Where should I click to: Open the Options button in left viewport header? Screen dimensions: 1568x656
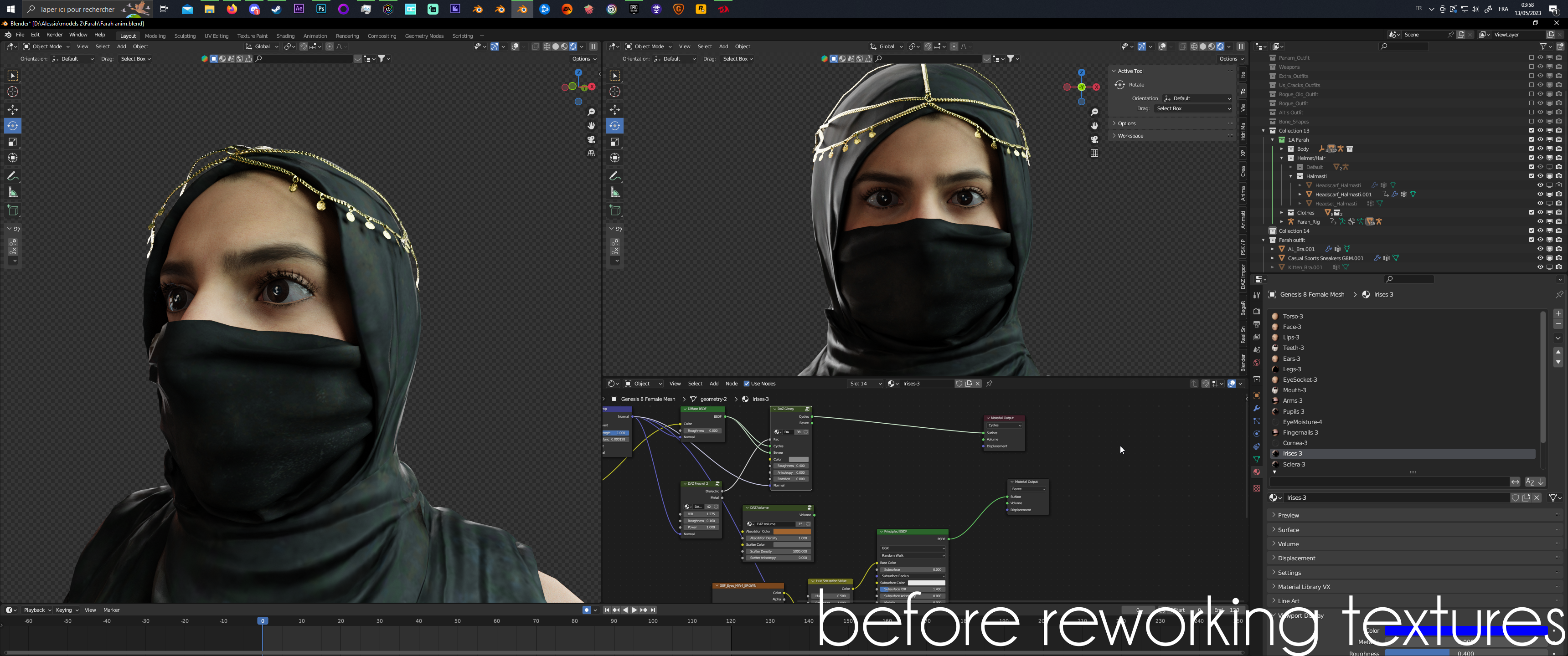(584, 59)
